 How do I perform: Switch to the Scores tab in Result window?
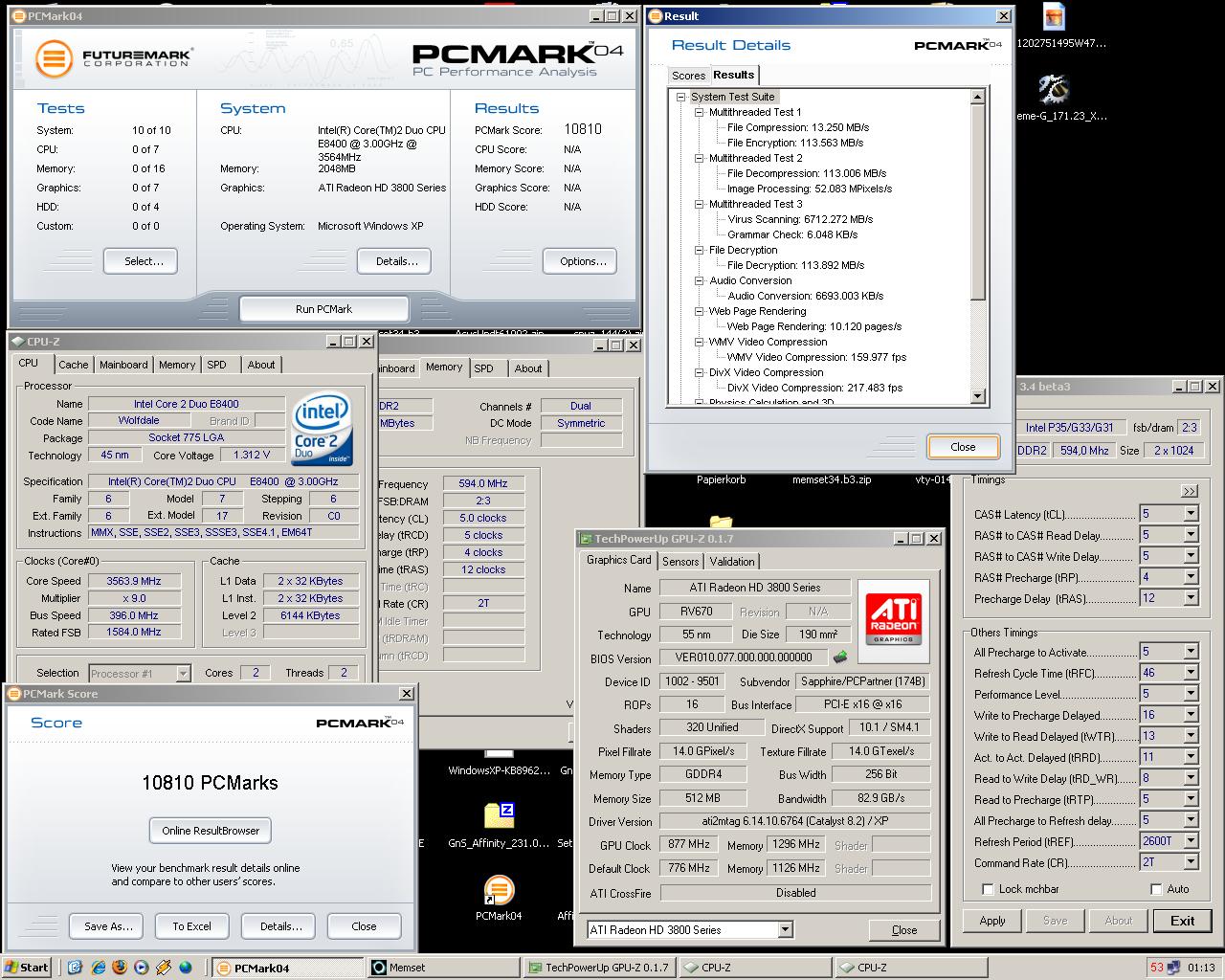coord(688,76)
